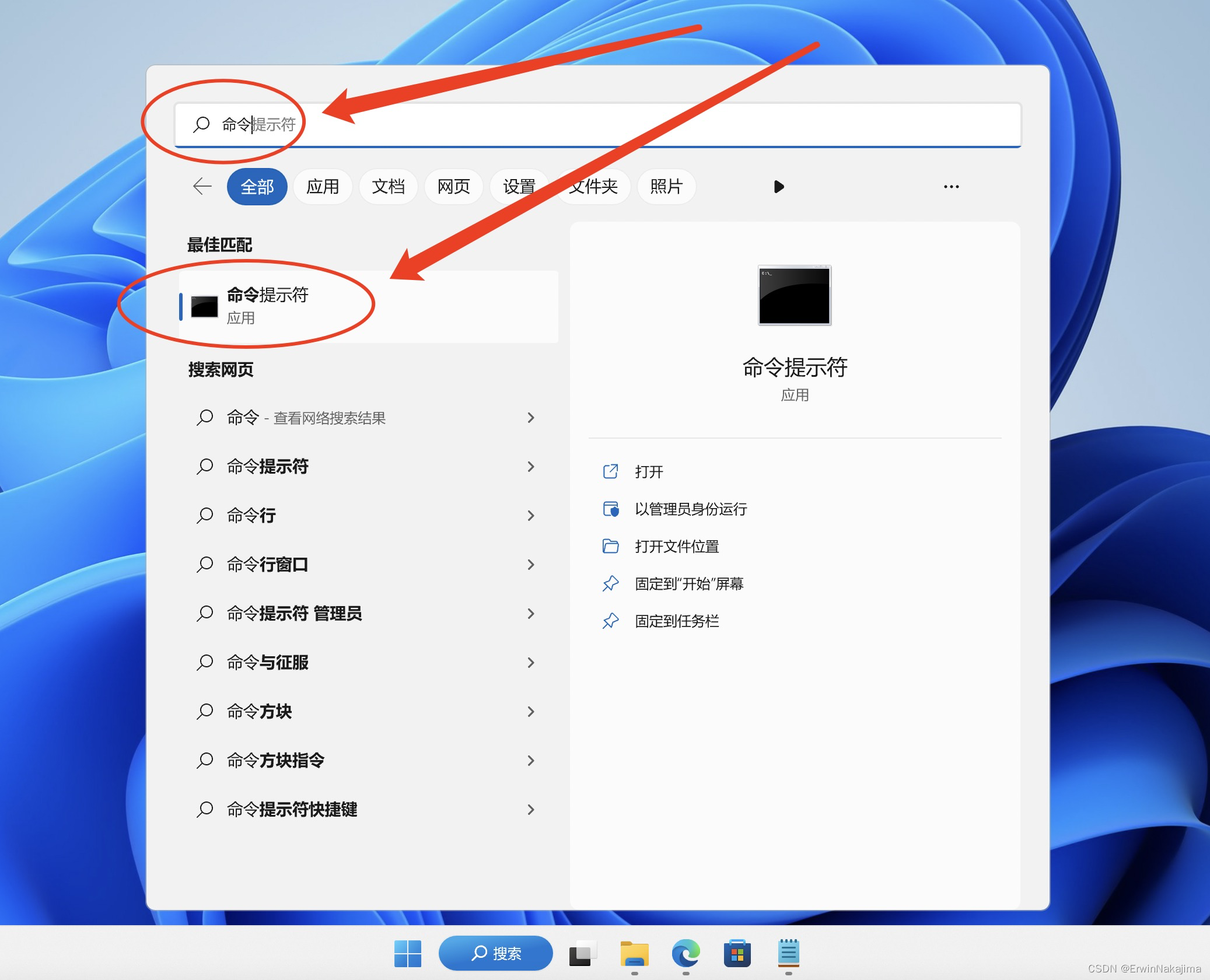The width and height of the screenshot is (1210, 980).
Task: Select 固定到"开始"屏幕 option
Action: pos(690,583)
